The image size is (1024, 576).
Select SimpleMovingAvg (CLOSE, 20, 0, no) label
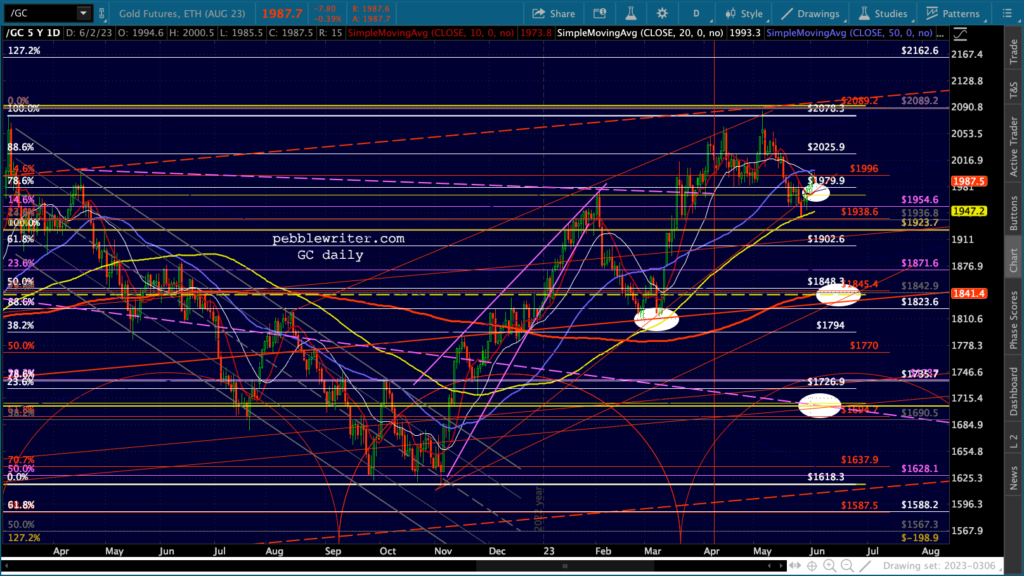pos(640,33)
